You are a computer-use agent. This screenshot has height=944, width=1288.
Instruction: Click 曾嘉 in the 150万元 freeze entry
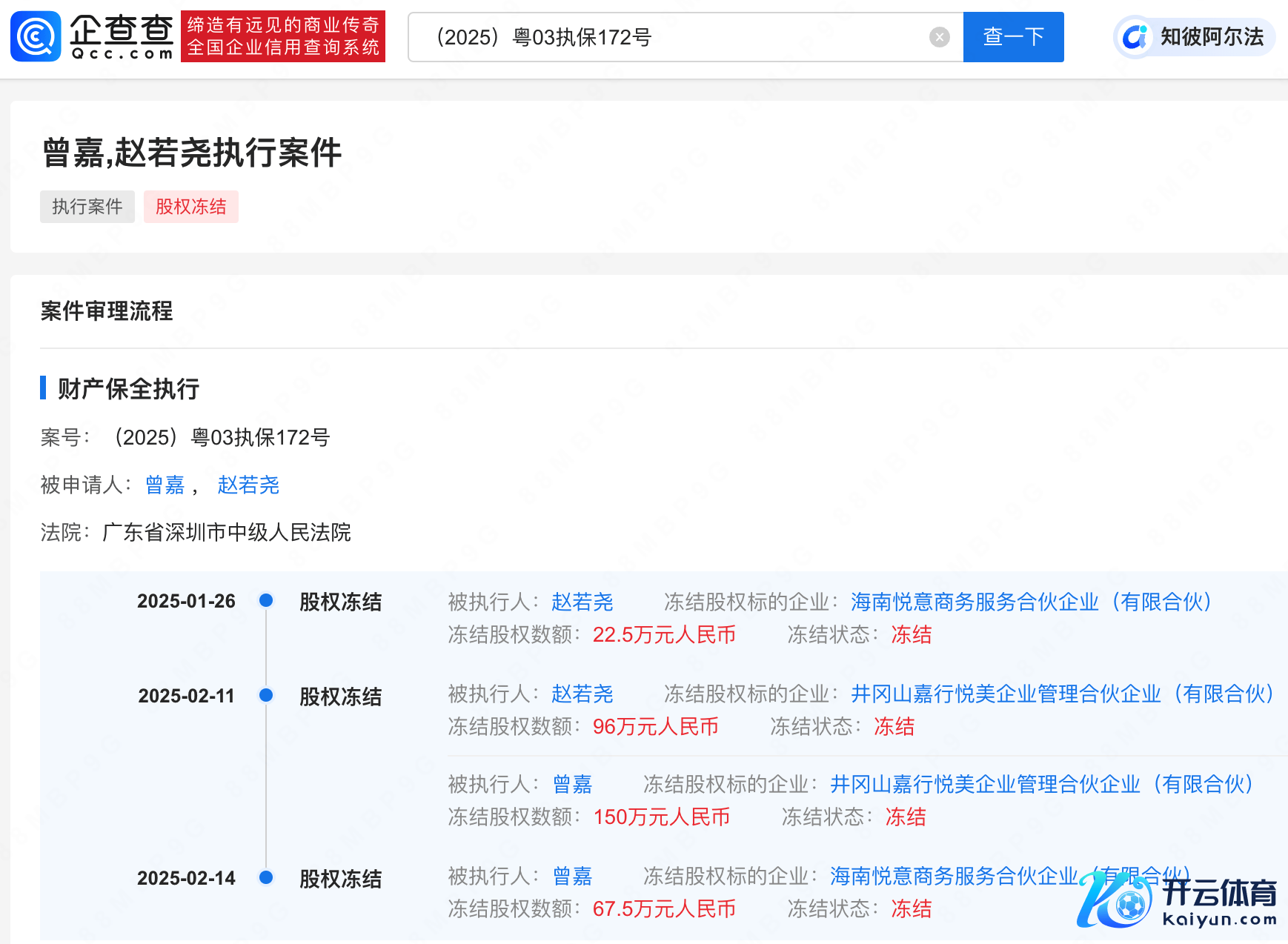click(x=572, y=785)
